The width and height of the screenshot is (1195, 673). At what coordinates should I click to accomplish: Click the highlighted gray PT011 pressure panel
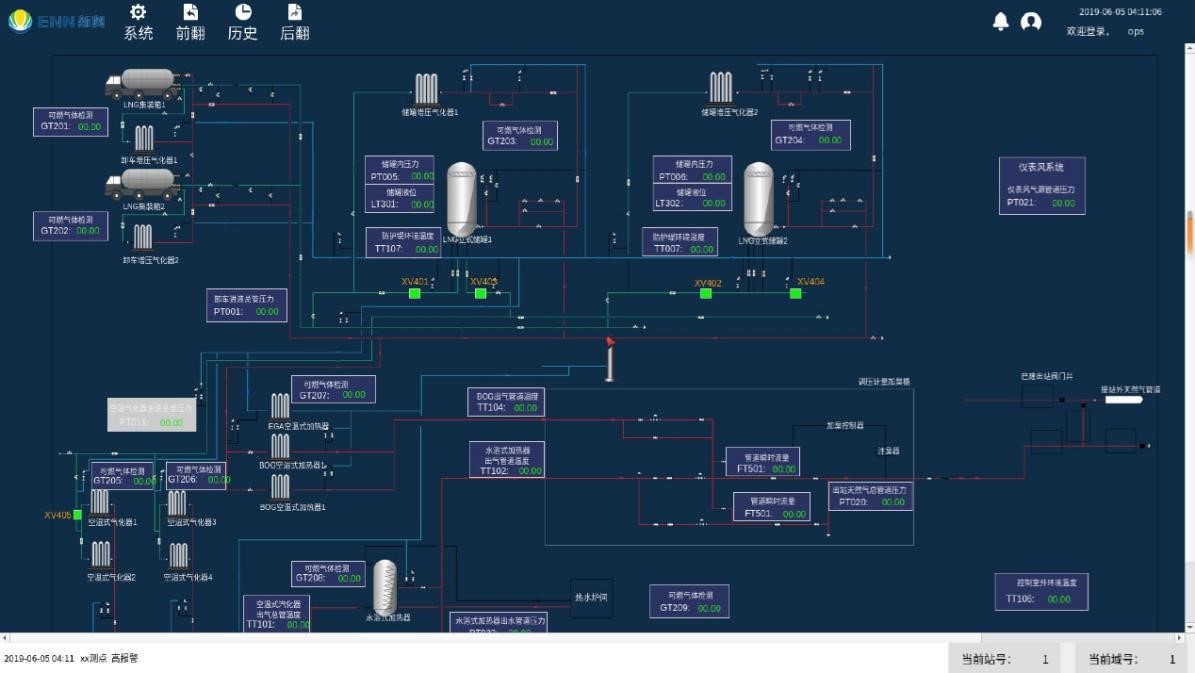(x=152, y=415)
